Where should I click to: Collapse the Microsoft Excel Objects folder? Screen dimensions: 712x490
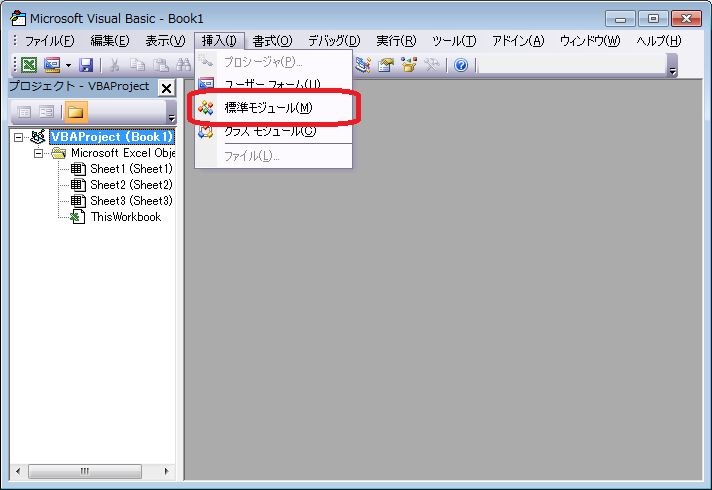coord(38,153)
